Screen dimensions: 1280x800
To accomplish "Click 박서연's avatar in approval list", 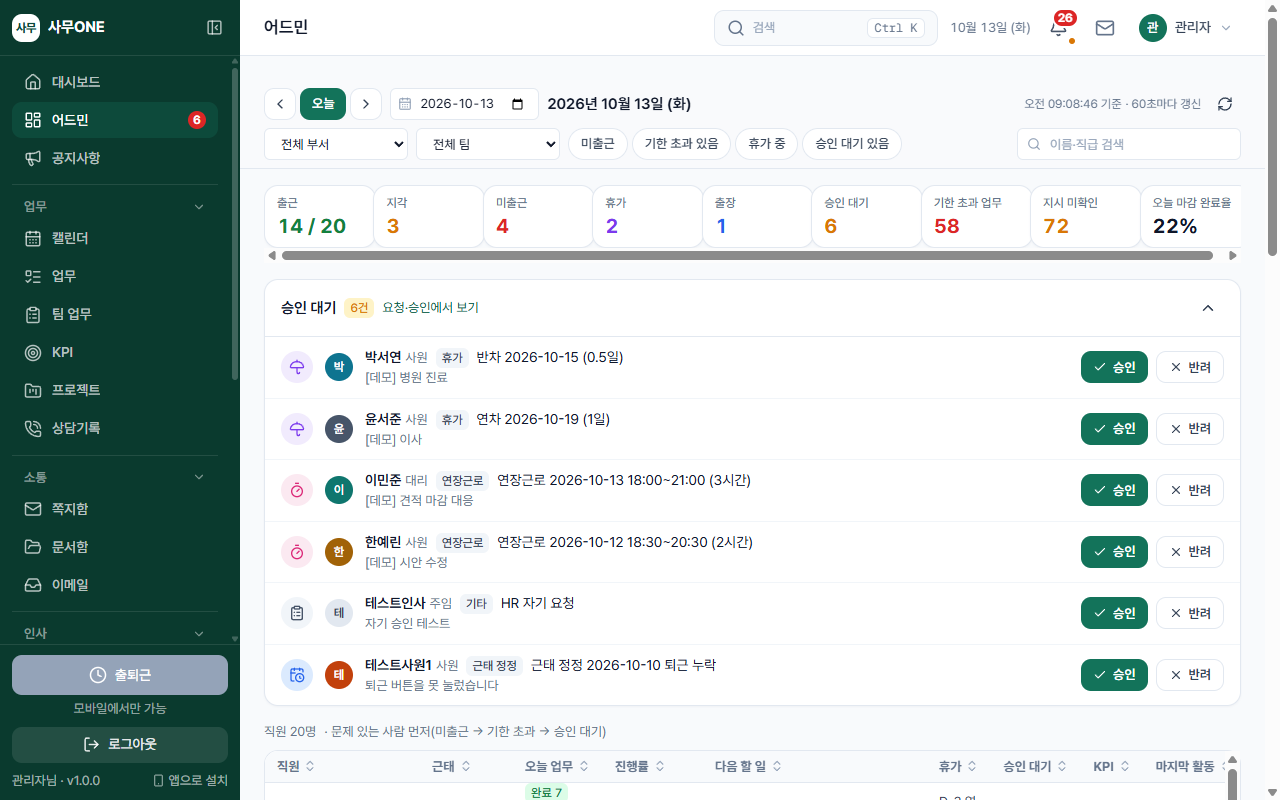I will [339, 367].
